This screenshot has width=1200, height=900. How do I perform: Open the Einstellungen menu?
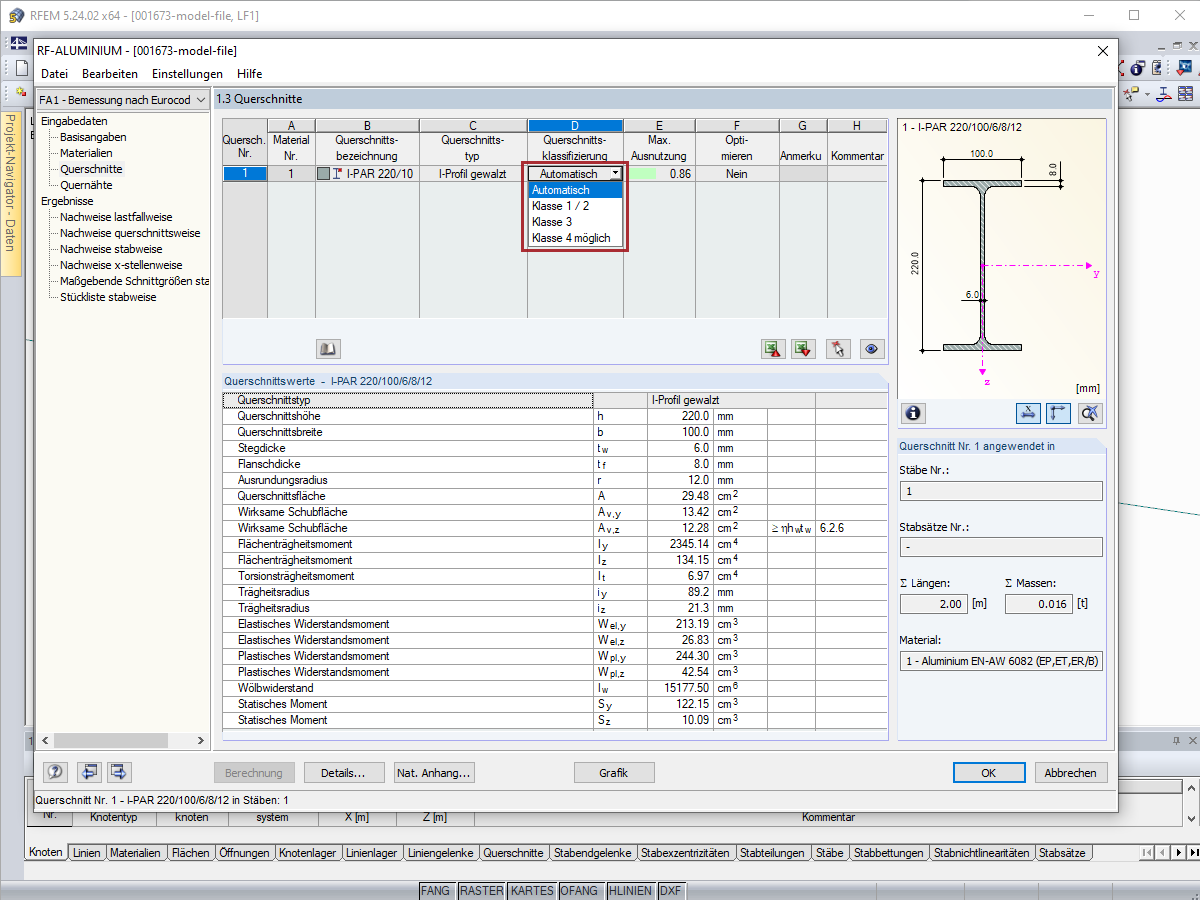(x=187, y=74)
